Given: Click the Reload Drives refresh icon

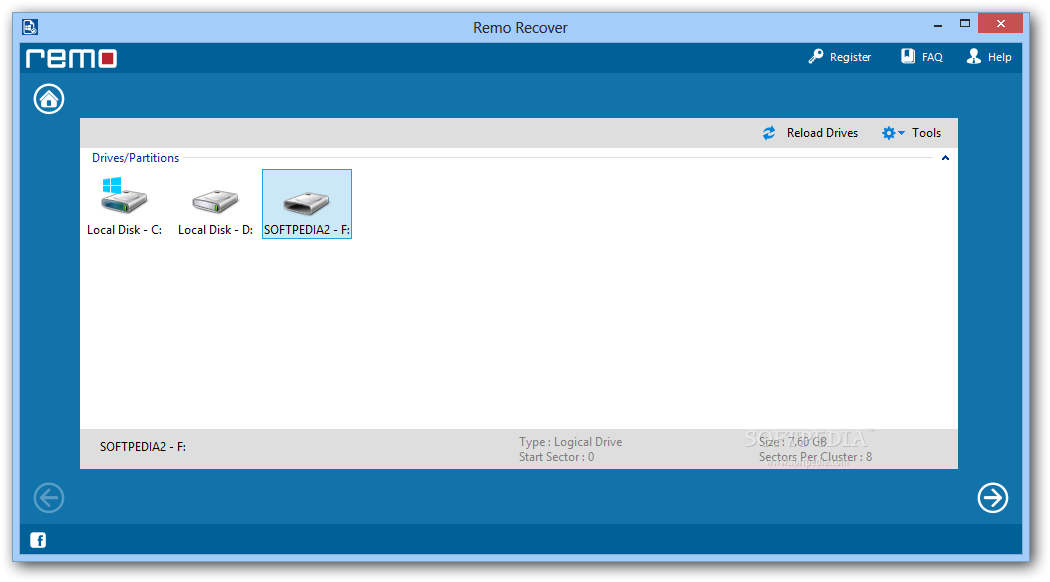Looking at the screenshot, I should click(x=769, y=133).
